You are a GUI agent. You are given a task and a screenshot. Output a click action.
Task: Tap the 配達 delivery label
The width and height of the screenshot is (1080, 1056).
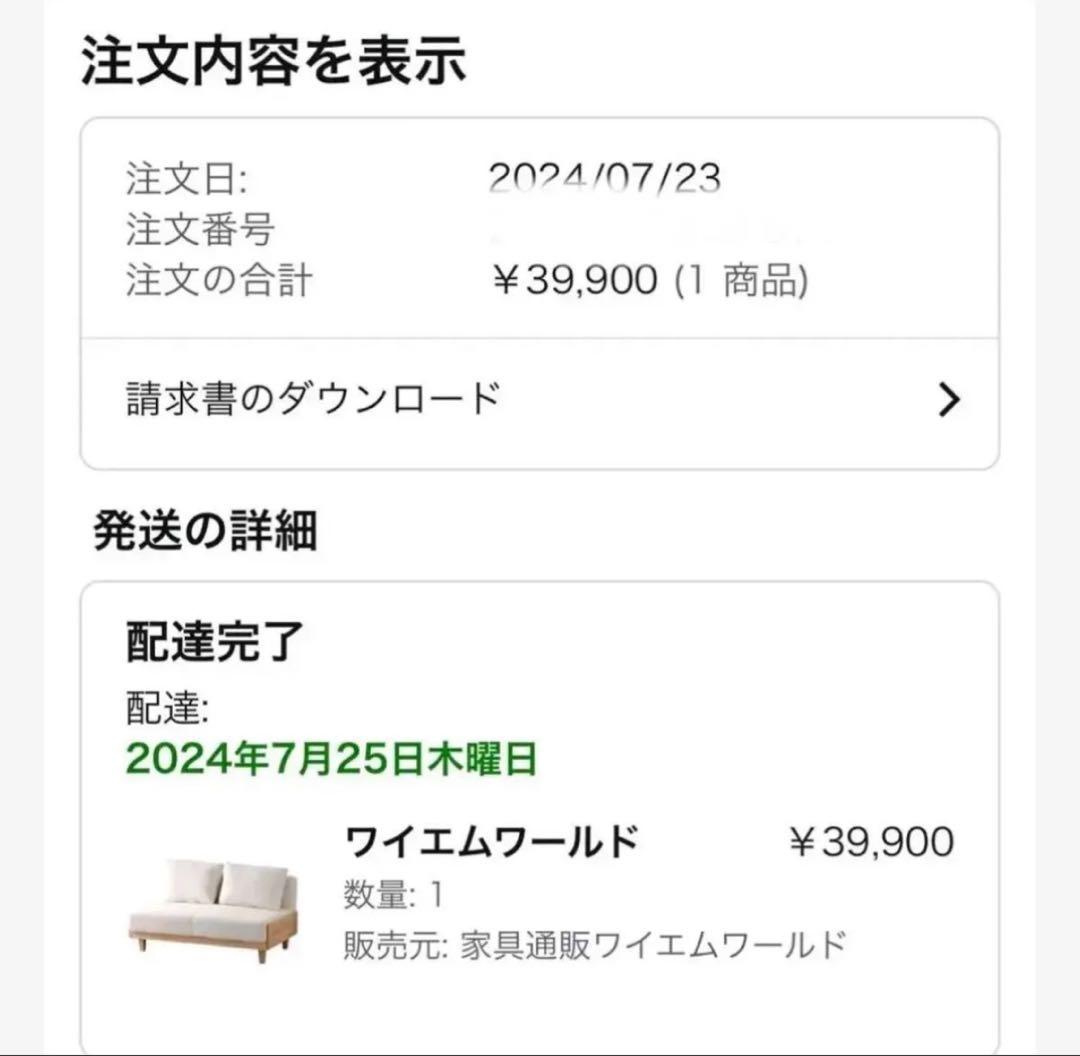pos(157,705)
